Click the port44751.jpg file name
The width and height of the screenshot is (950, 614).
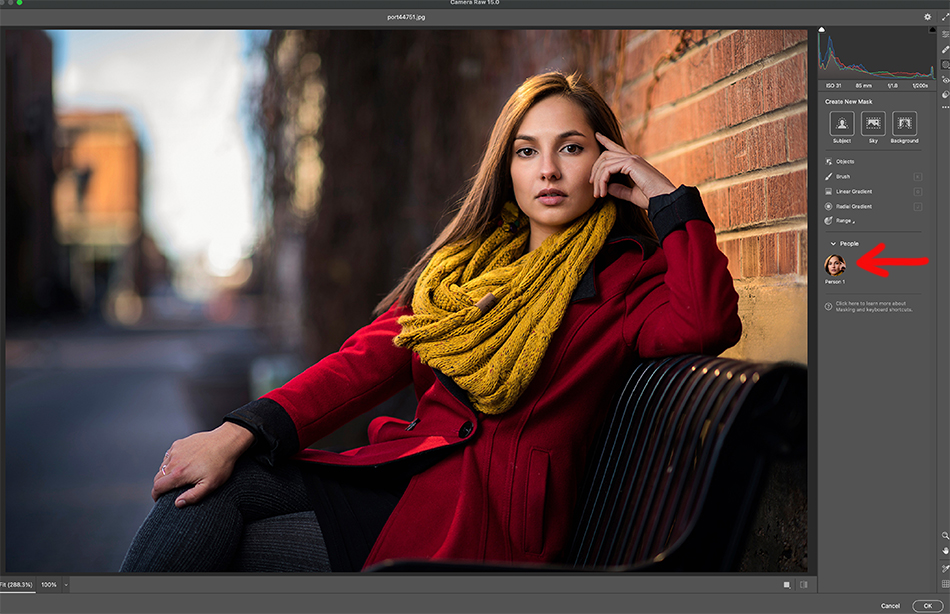pos(406,17)
